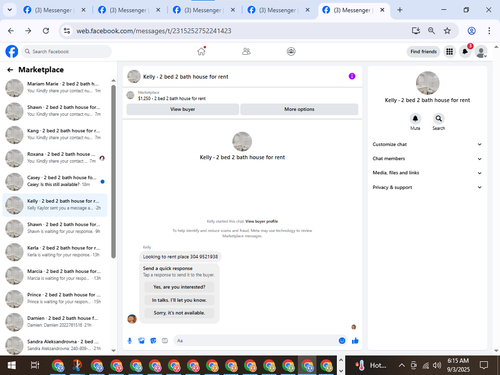The image size is (500, 375).
Task: Show hidden system tray icons
Action: click(x=402, y=366)
